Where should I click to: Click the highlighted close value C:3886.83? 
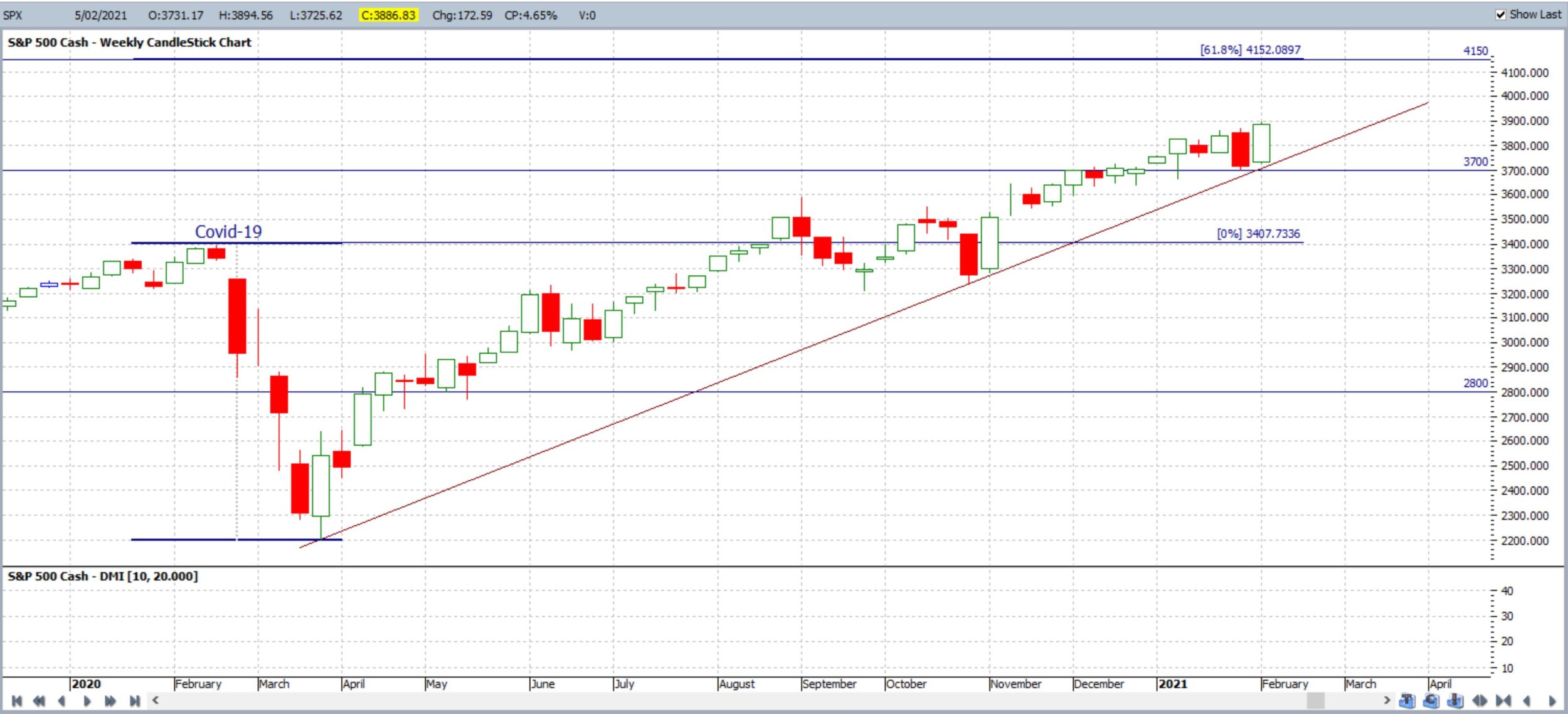coord(388,15)
